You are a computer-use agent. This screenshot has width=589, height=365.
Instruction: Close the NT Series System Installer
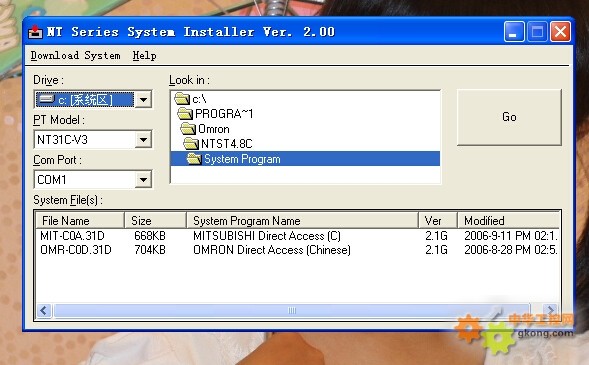point(560,32)
